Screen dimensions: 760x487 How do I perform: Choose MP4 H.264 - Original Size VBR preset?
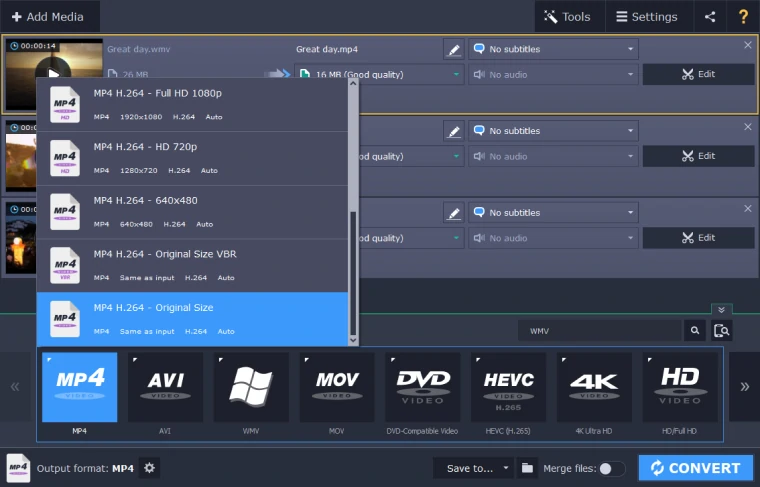click(192, 266)
